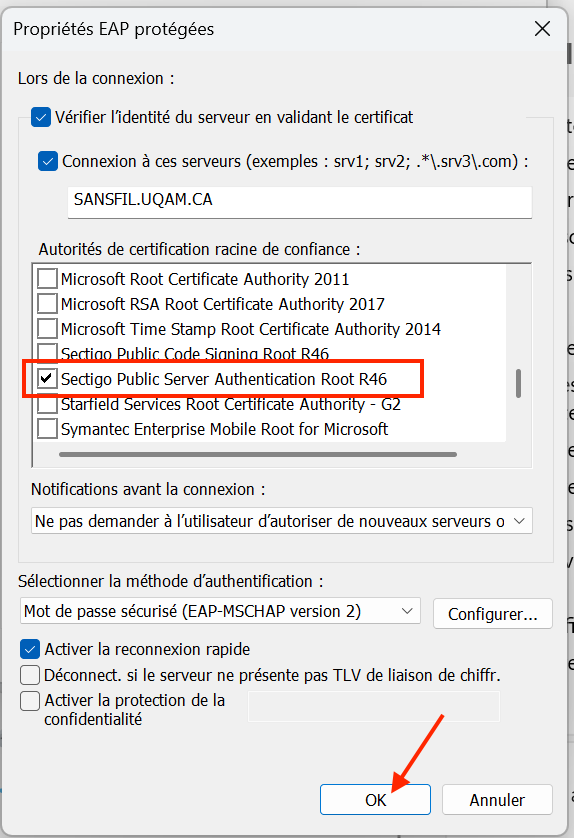Disable Activer la reconnexion rapide
Image resolution: width=574 pixels, height=838 pixels.
click(x=29, y=649)
